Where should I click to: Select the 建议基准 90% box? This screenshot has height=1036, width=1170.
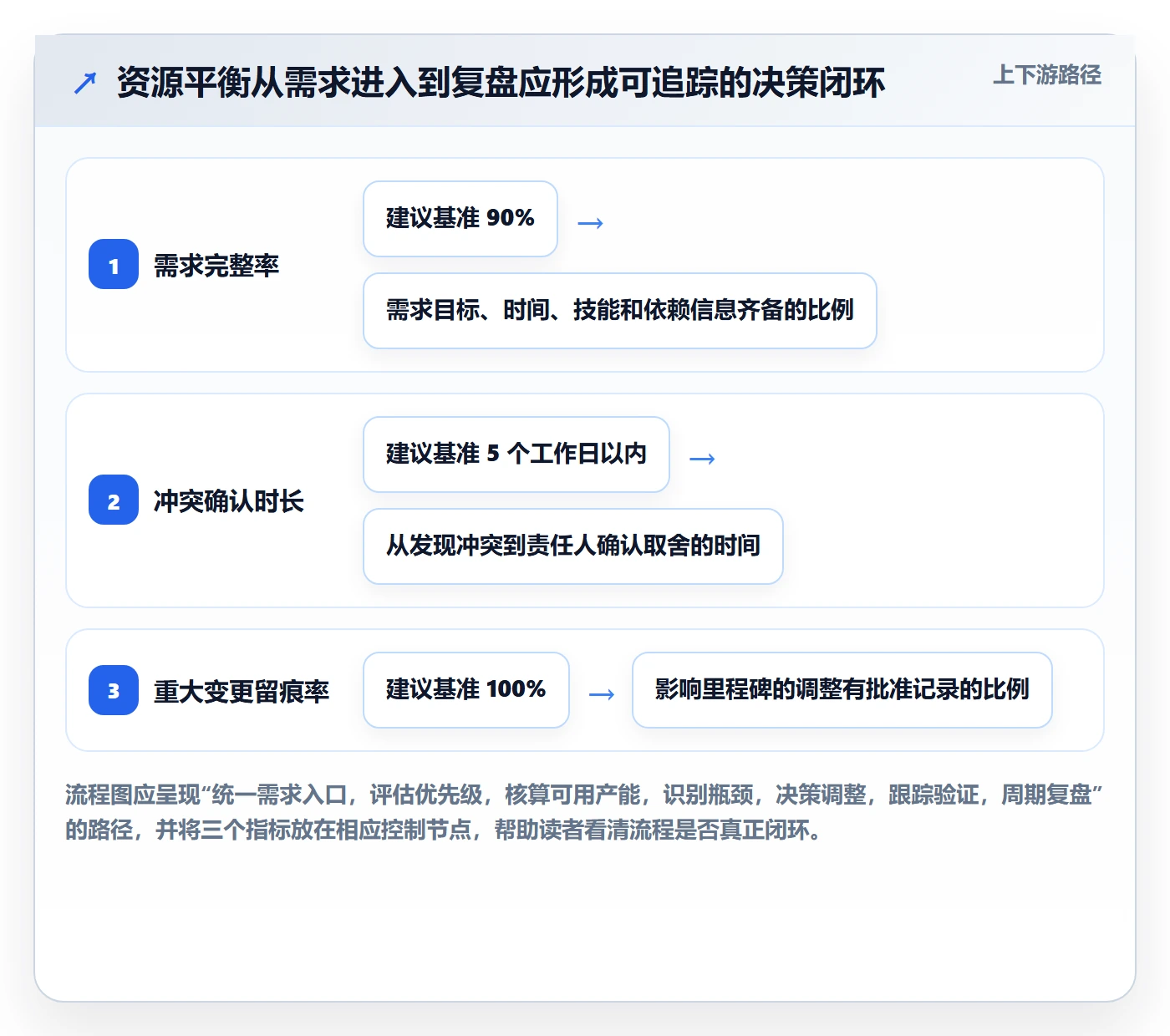click(460, 219)
